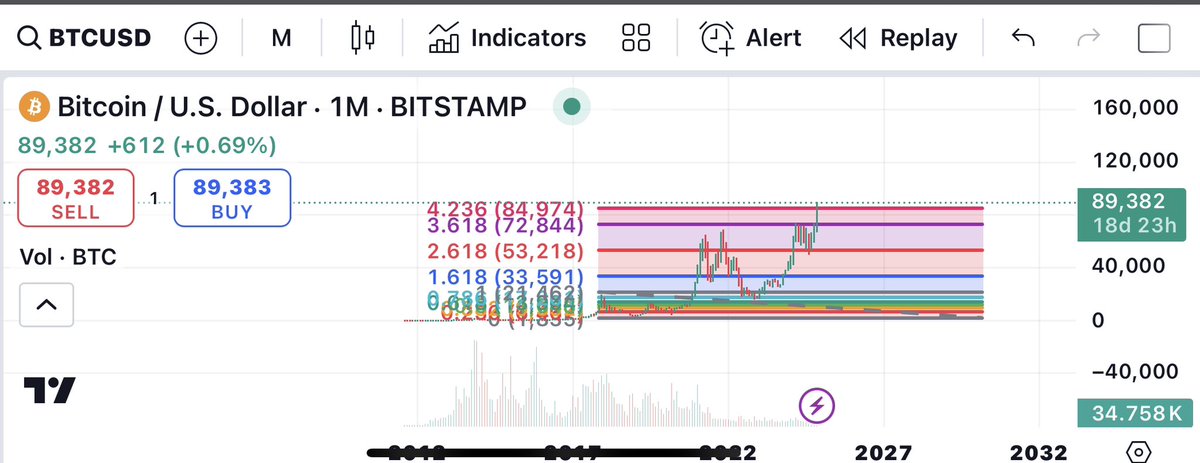The height and width of the screenshot is (463, 1200).
Task: Click the 89,382 SELL button
Action: point(76,197)
